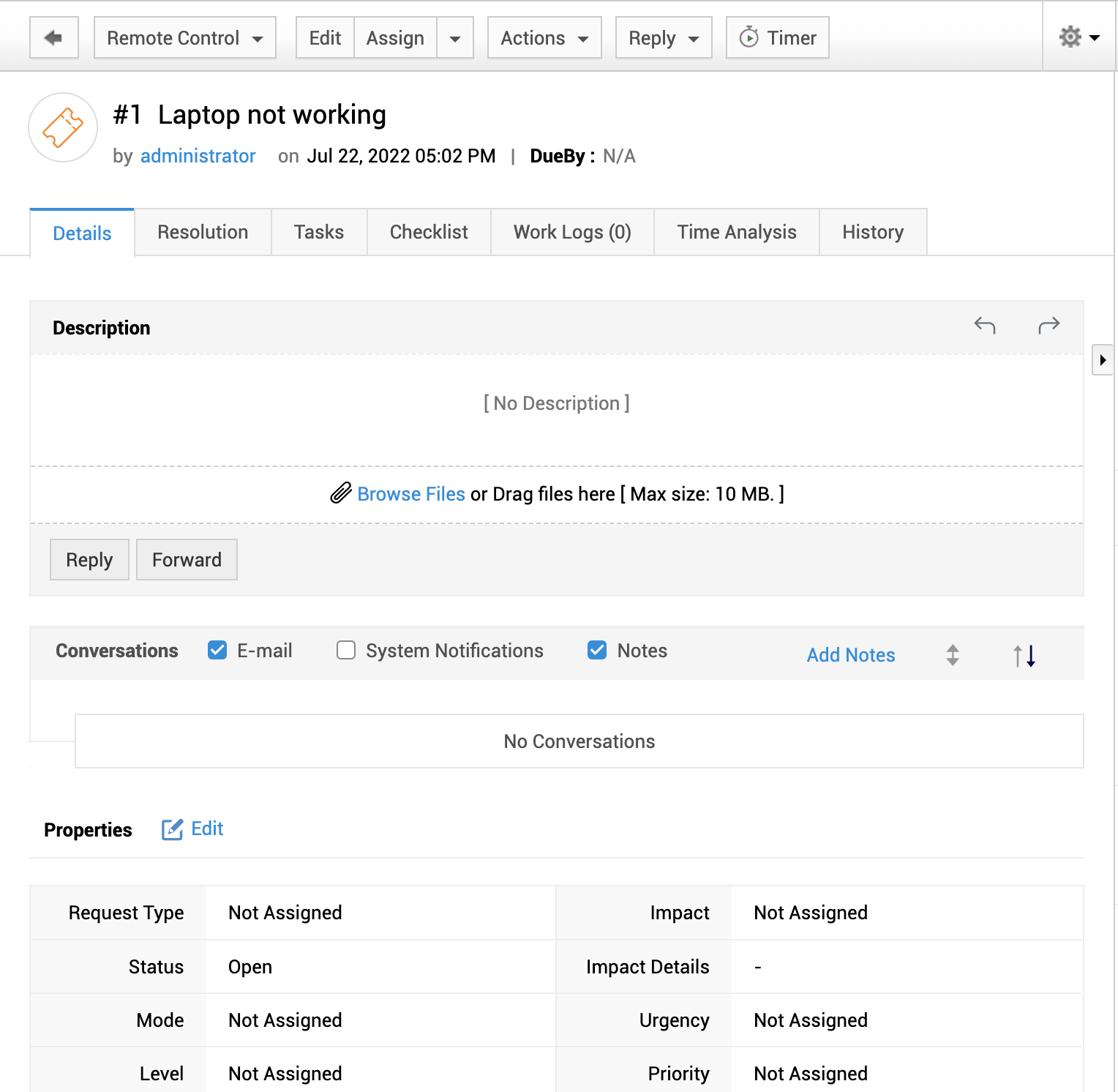Click the Forward button below description
Screen dimensions: 1118x1092
coord(187,560)
